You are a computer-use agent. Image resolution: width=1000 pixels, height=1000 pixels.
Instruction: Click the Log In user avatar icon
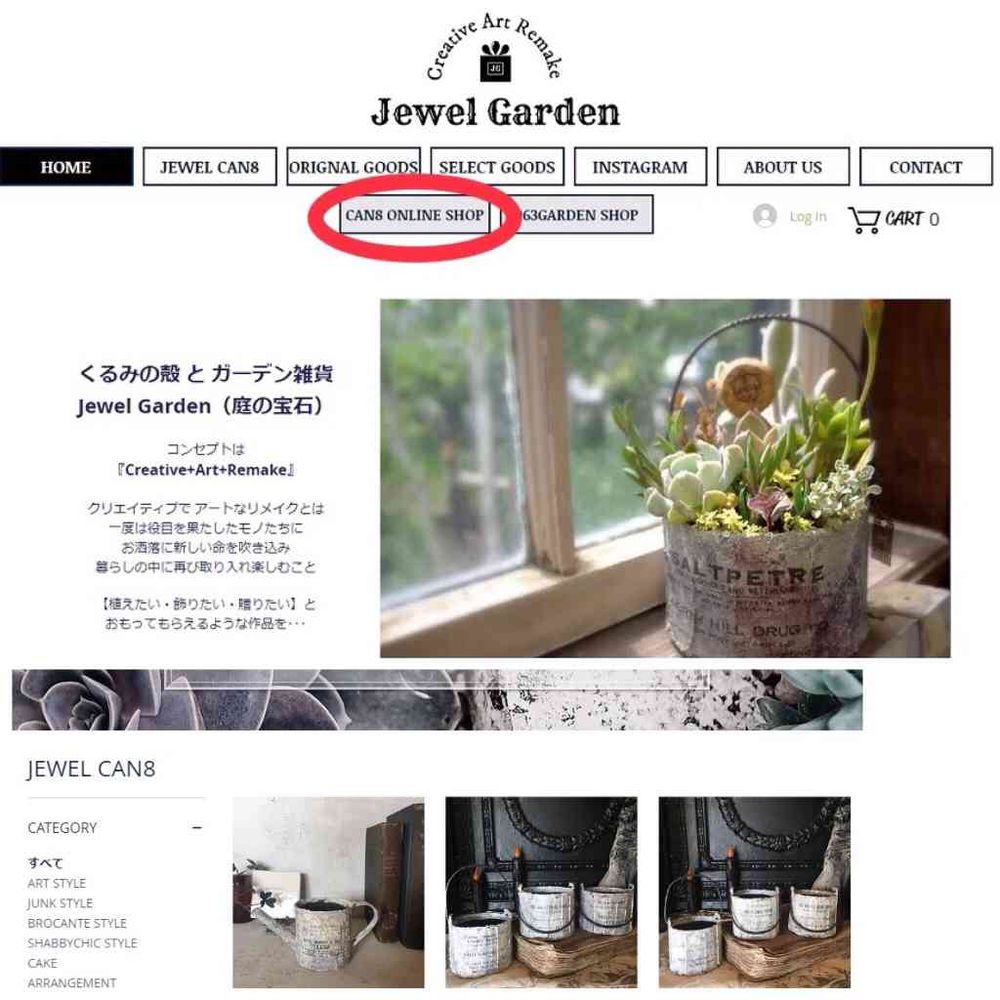764,216
